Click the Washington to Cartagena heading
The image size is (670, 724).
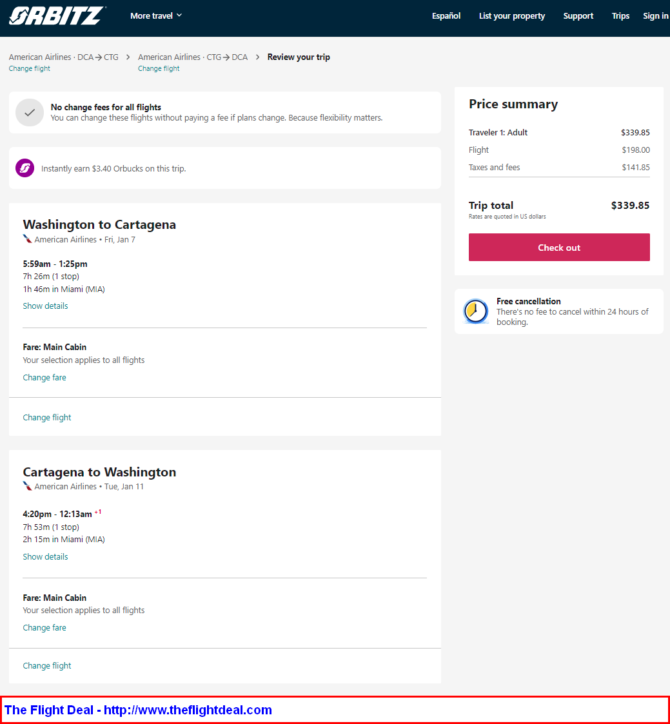(99, 224)
